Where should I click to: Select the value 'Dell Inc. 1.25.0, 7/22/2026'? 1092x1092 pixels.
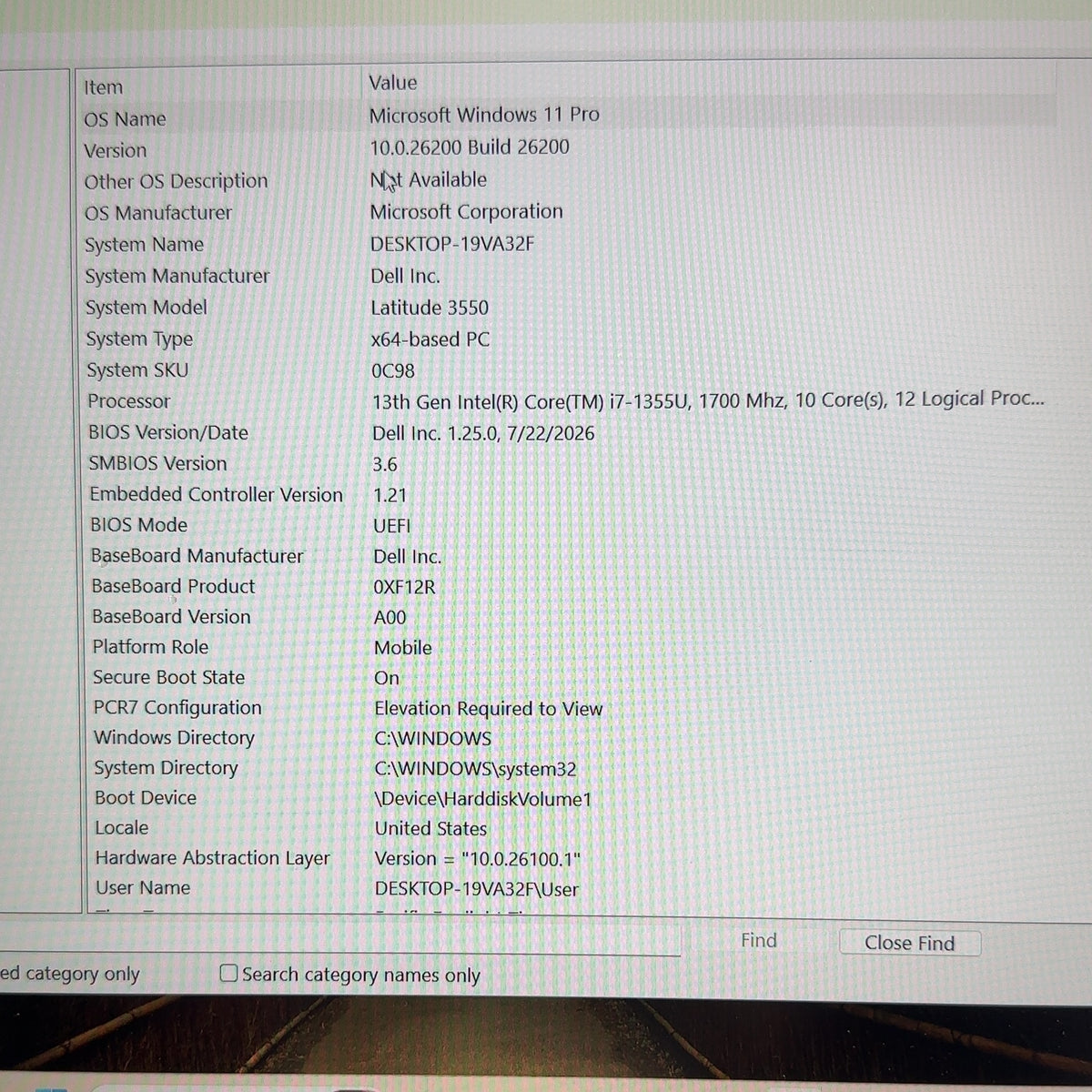483,433
